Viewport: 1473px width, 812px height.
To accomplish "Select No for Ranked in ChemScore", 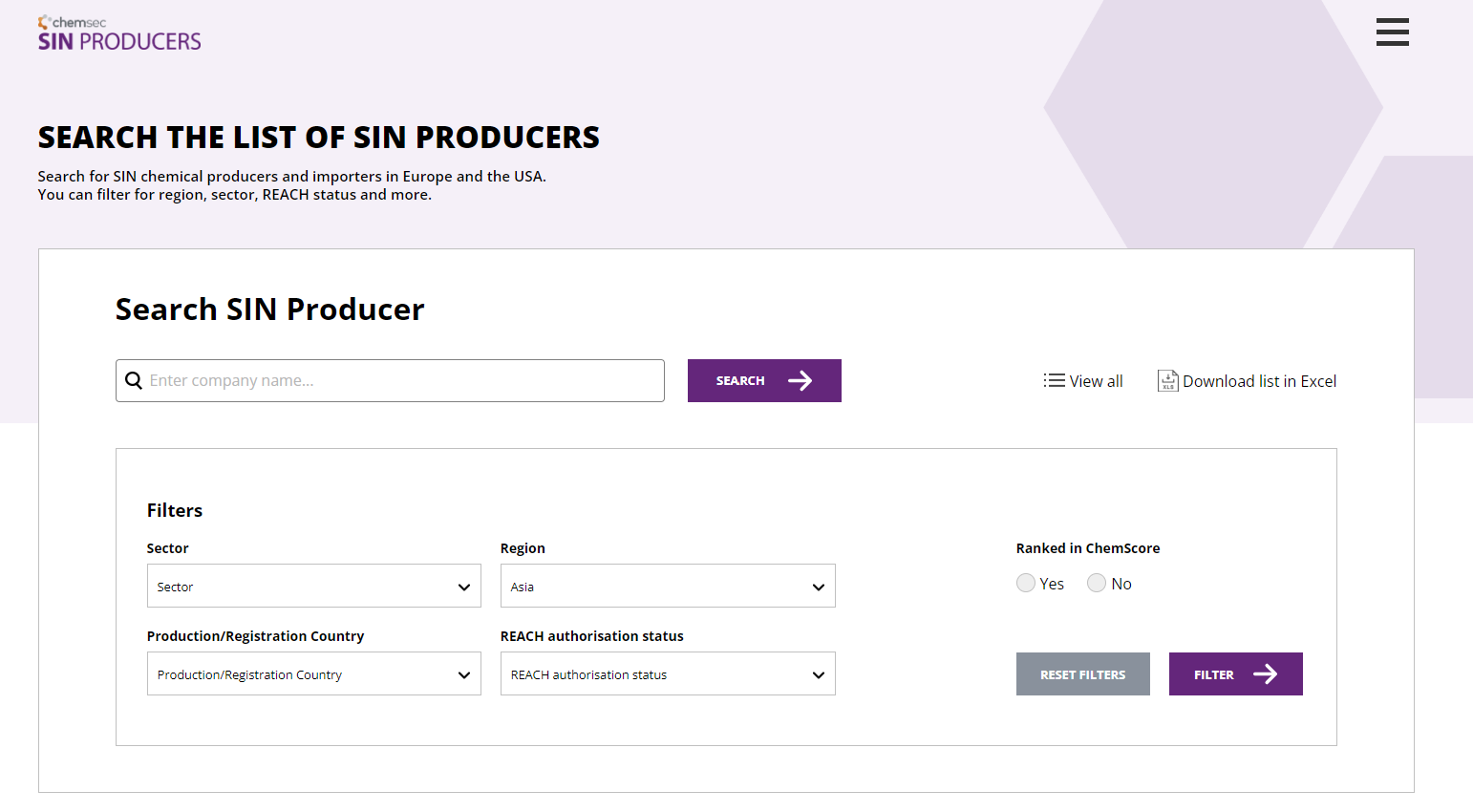I will click(1097, 583).
